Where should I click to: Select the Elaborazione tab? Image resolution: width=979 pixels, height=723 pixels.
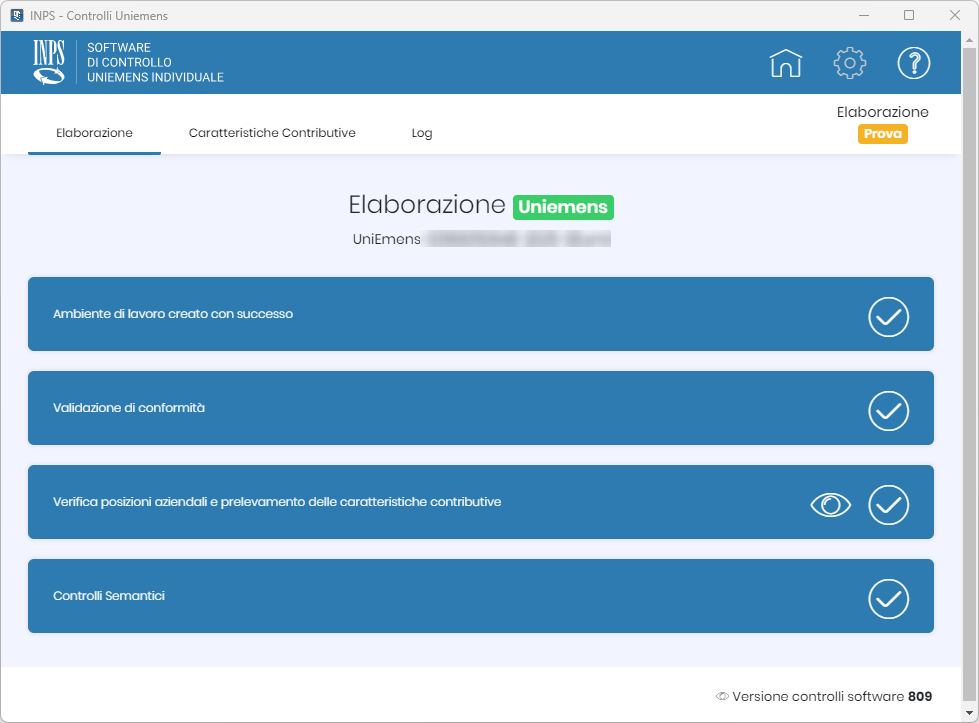coord(94,133)
